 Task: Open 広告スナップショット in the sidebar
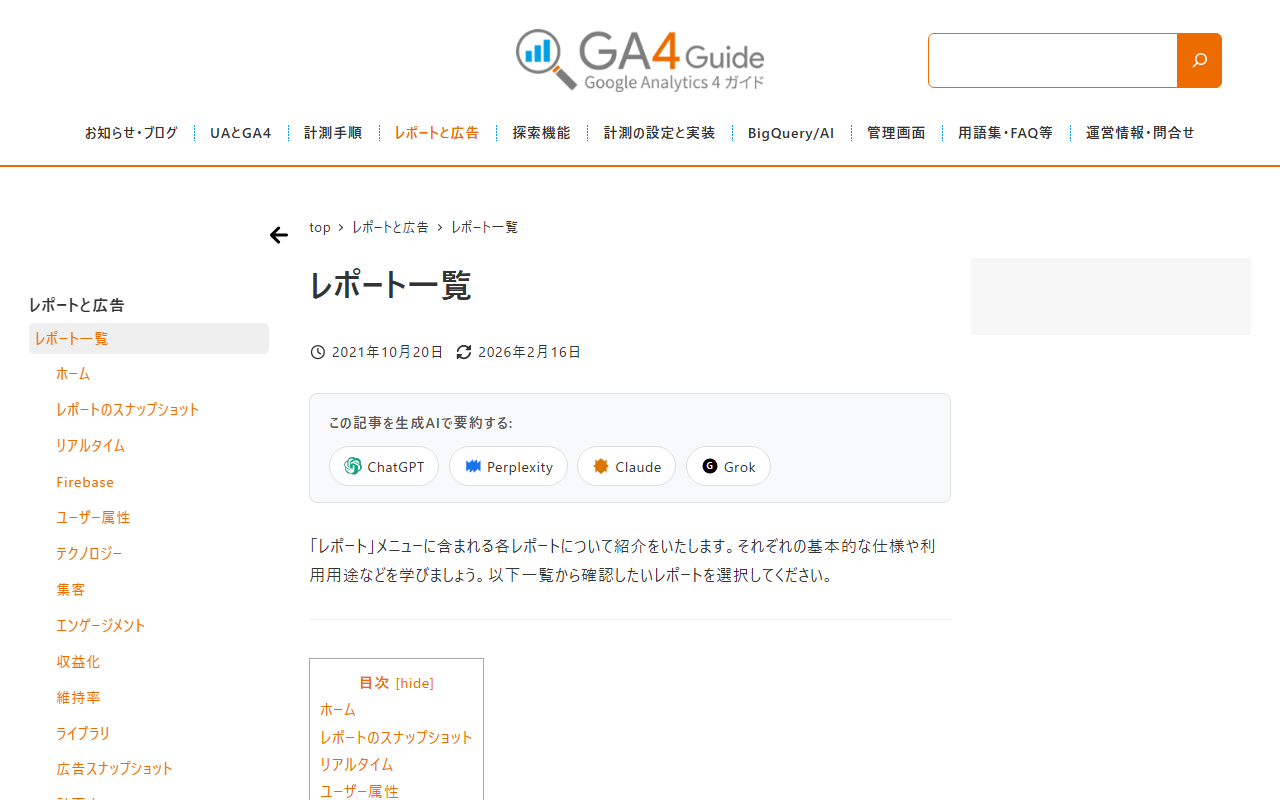[115, 769]
